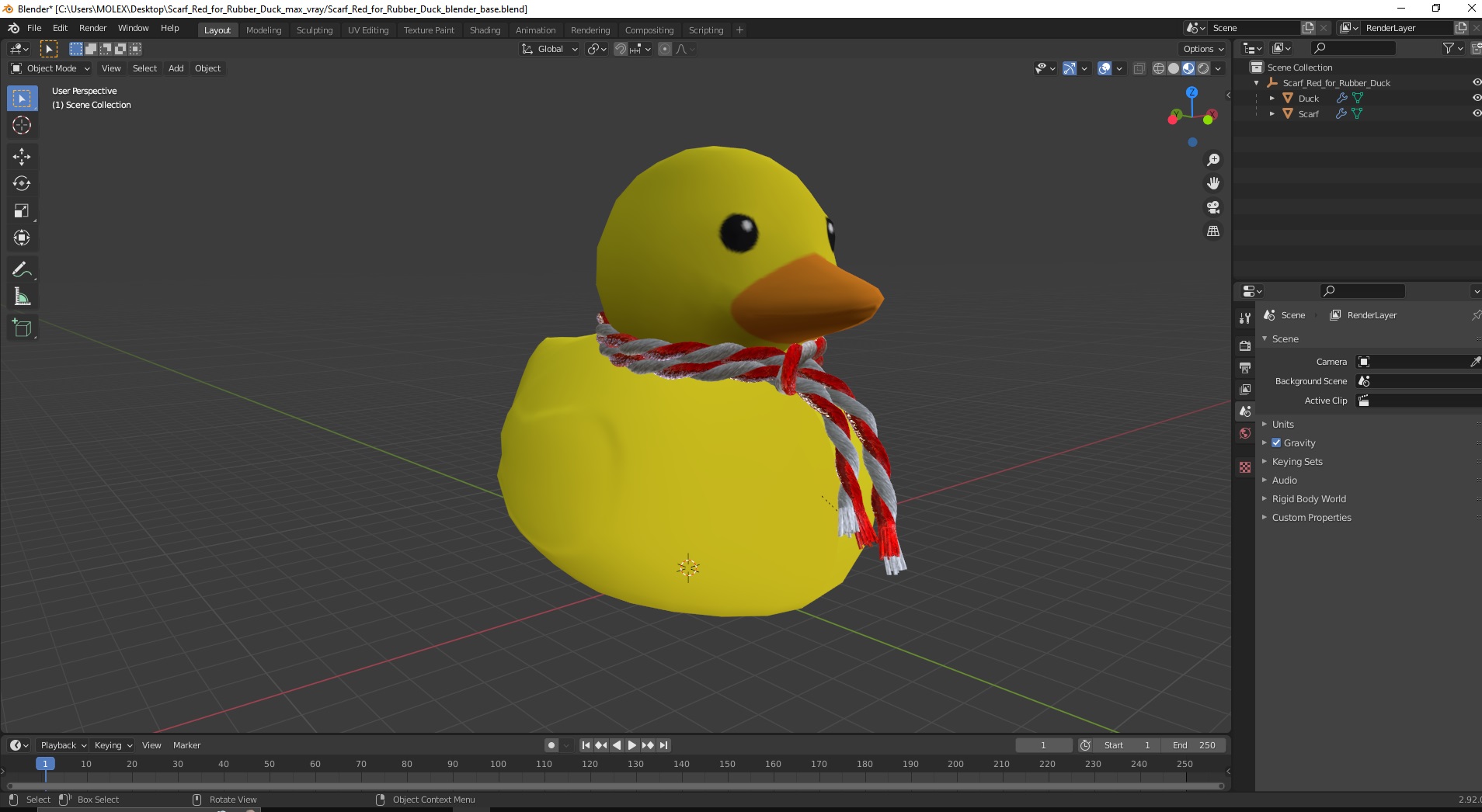1482x812 pixels.
Task: Click the pan view hand icon
Action: click(1213, 183)
